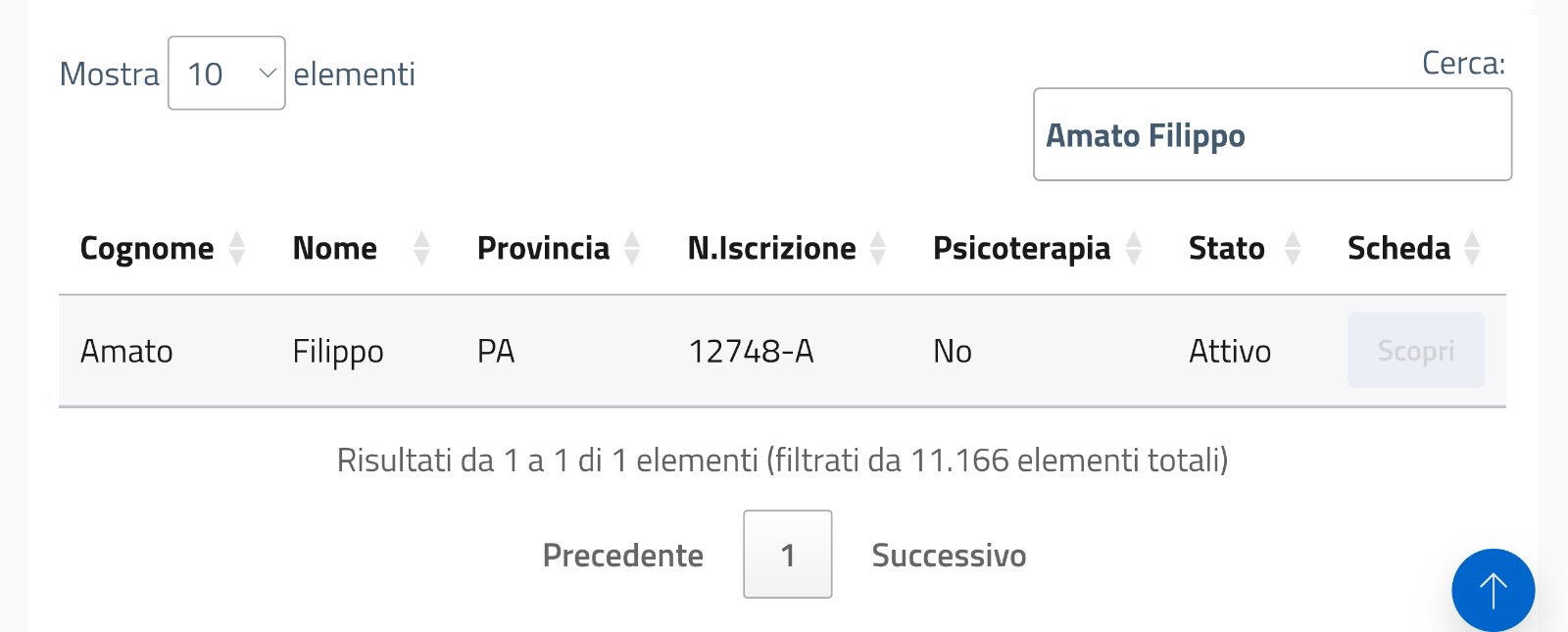Select page 1 in pagination
Screen dimensions: 1568x632
[788, 555]
